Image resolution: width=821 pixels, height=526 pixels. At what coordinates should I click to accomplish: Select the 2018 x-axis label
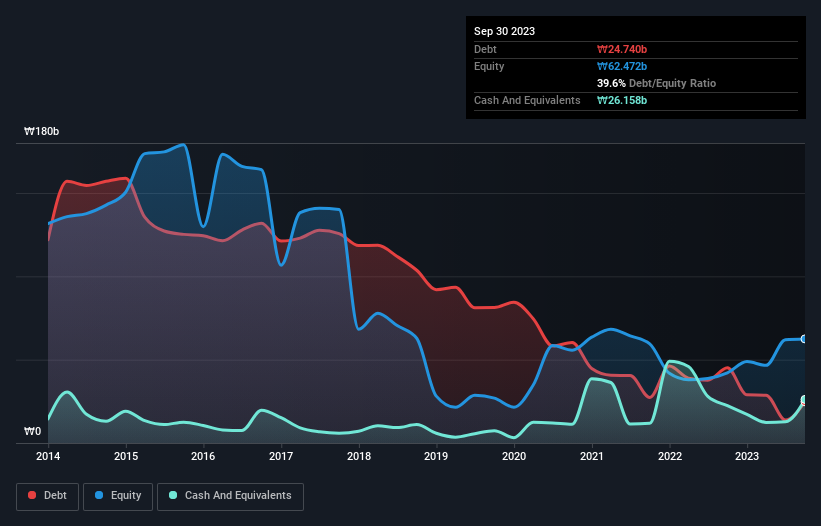click(359, 456)
